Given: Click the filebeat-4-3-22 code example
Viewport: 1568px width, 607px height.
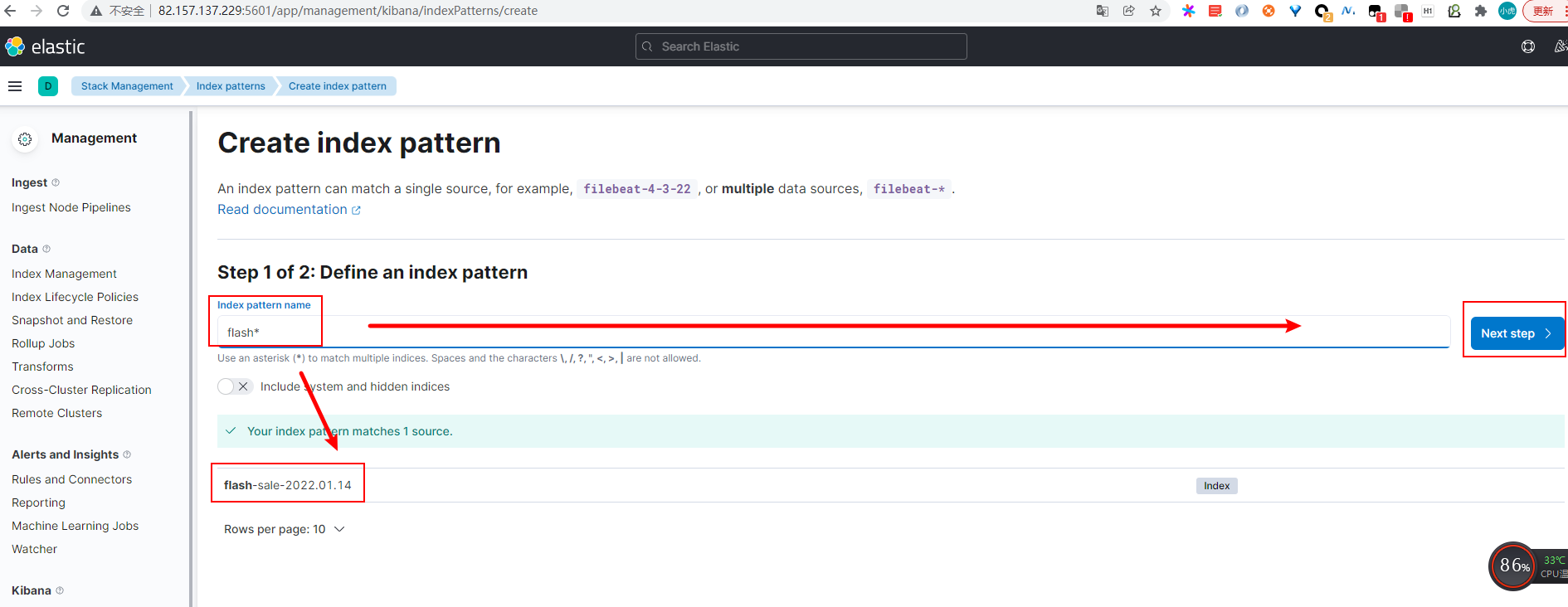Looking at the screenshot, I should tap(637, 189).
